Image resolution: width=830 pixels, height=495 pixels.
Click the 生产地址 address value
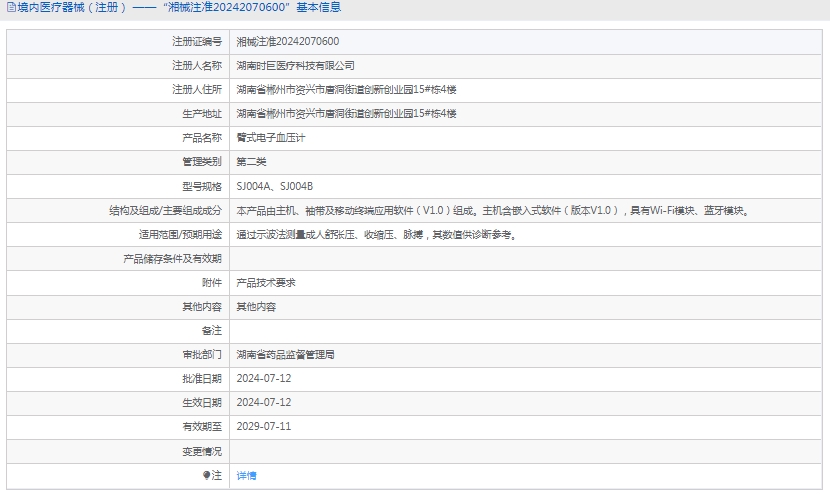tap(346, 114)
